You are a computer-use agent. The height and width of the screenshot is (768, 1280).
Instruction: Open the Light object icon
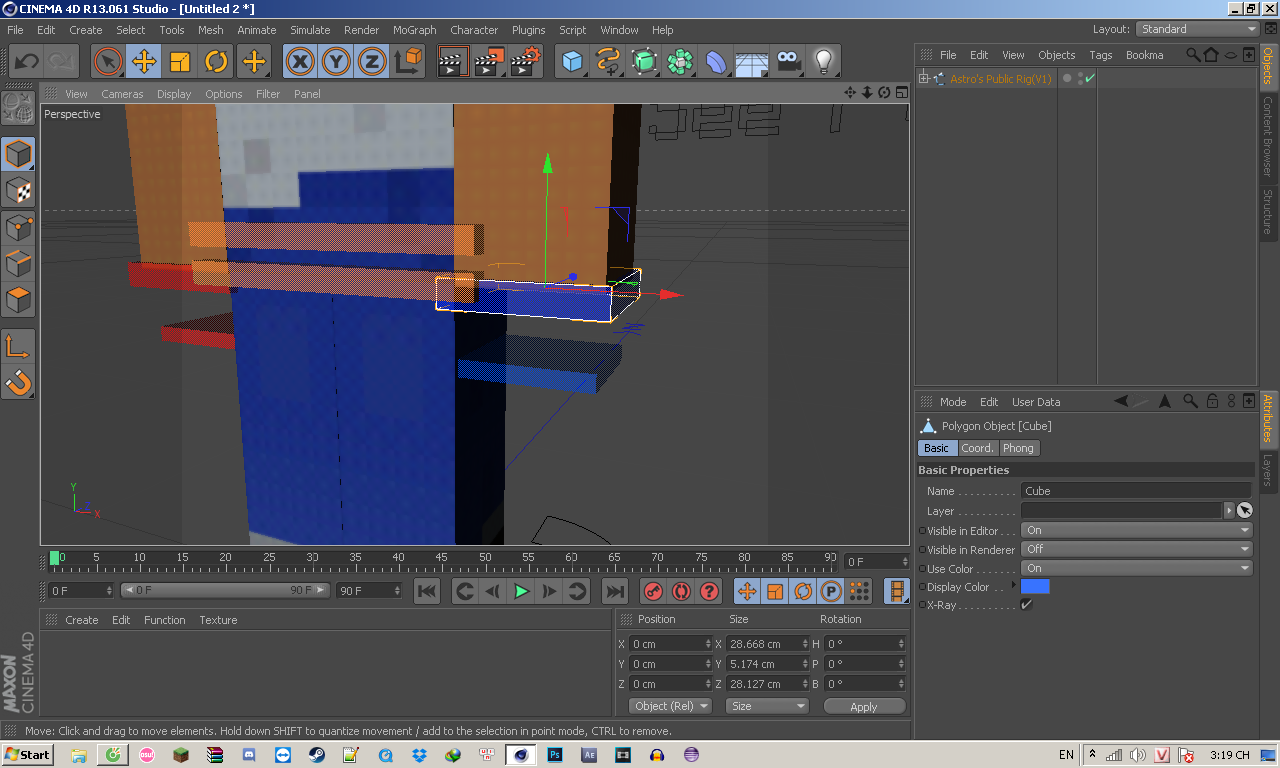pos(823,62)
